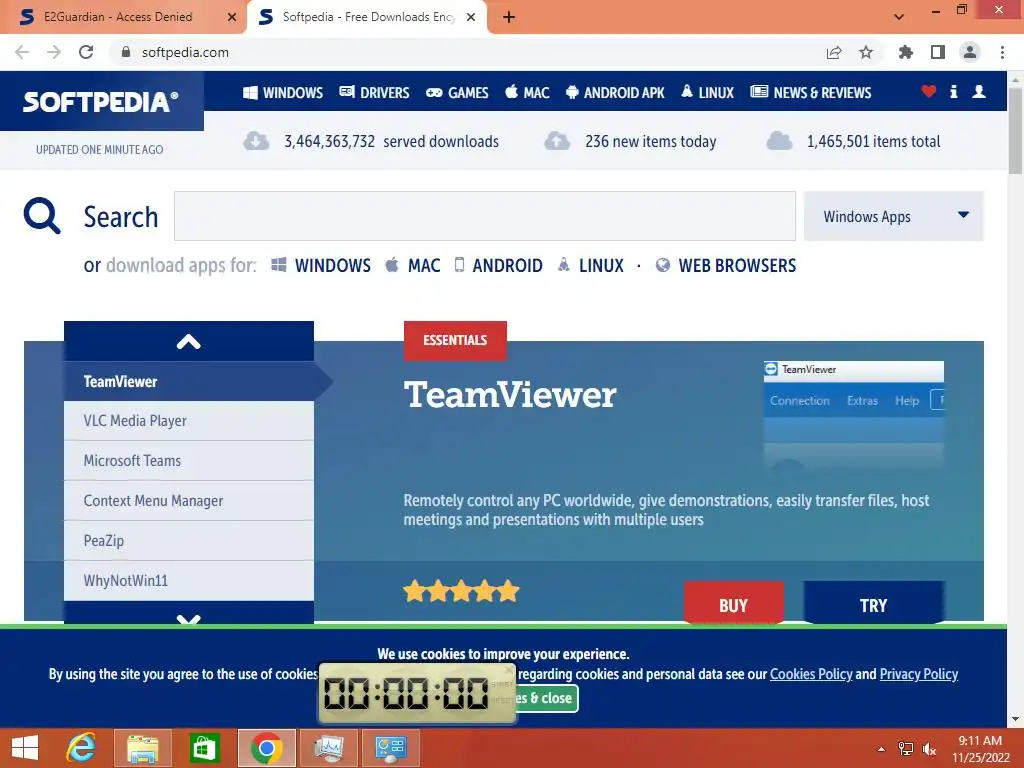
Task: Open the News & Reviews section
Action: point(811,93)
